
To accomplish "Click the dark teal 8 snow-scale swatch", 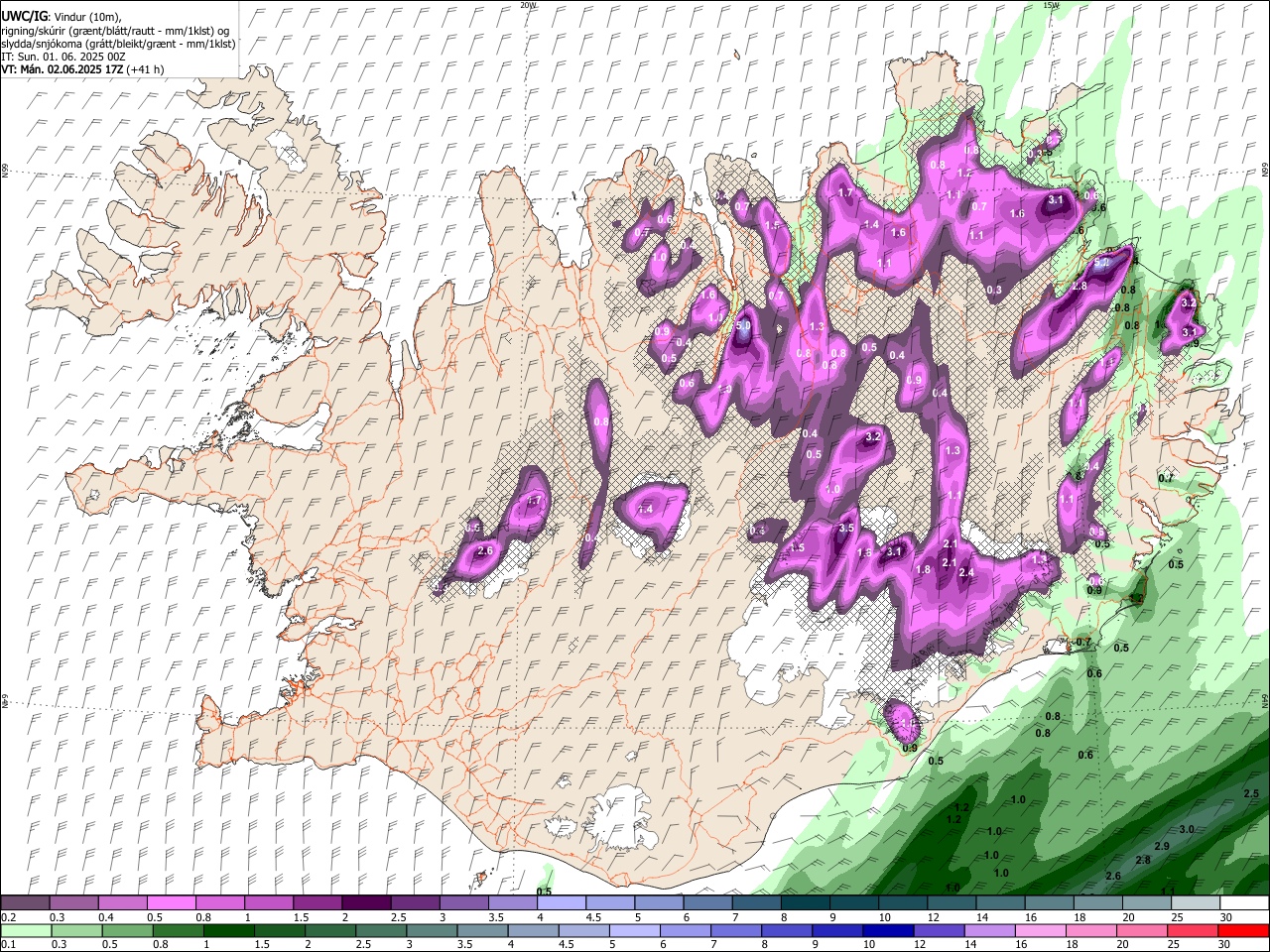I will click(805, 902).
